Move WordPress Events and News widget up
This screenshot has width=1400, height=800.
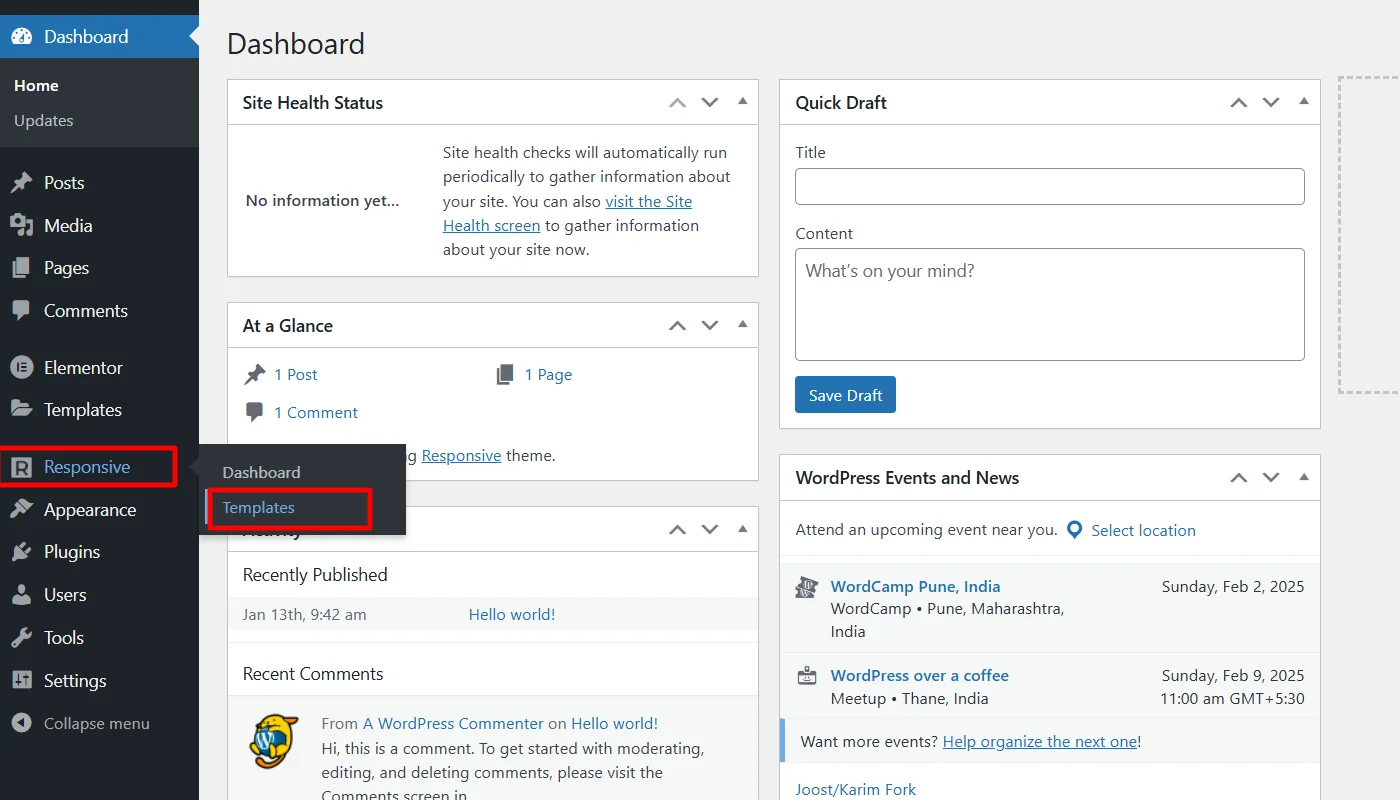click(x=1239, y=478)
